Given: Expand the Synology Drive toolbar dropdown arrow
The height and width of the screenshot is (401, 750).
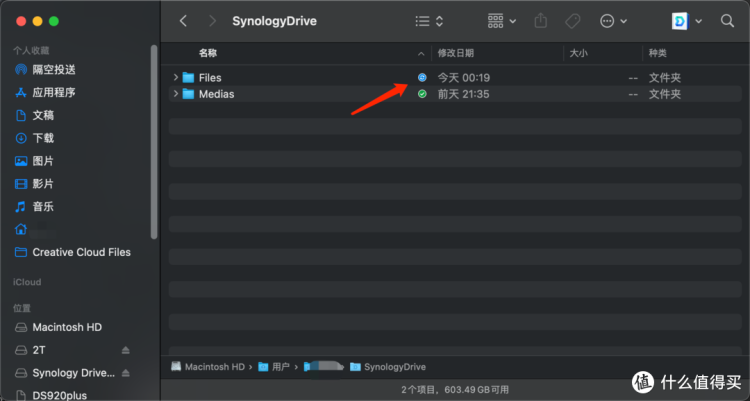Looking at the screenshot, I should [698, 21].
